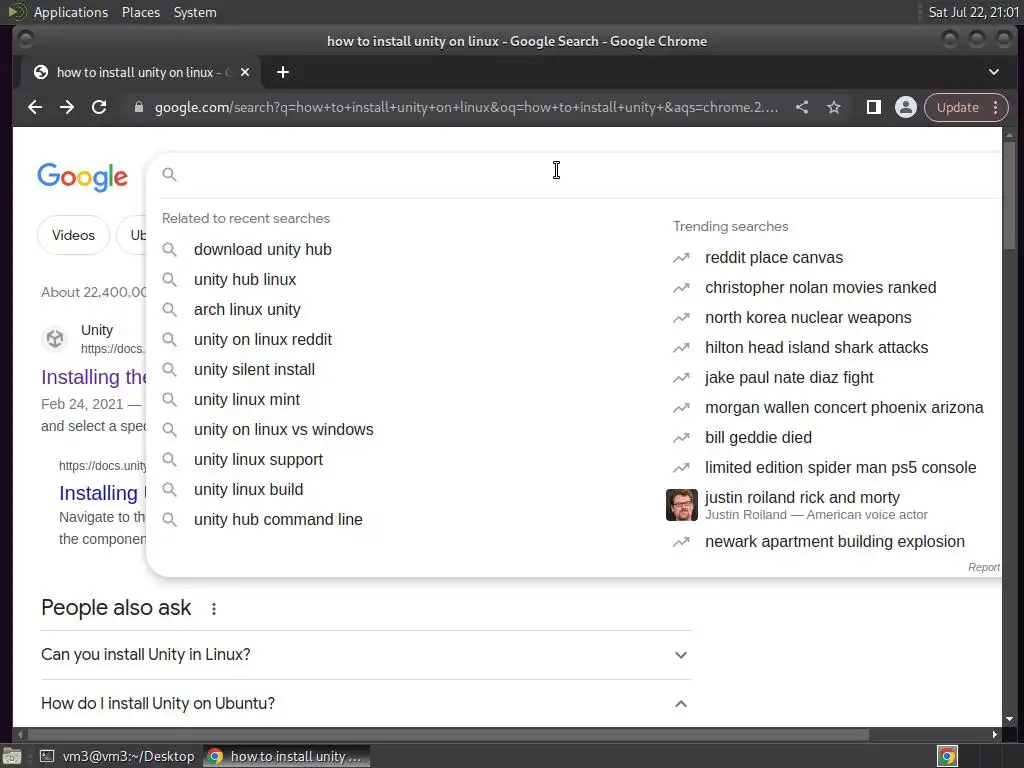This screenshot has width=1024, height=768.
Task: Open trending search 'north korea nuclear weapons'
Action: (808, 317)
